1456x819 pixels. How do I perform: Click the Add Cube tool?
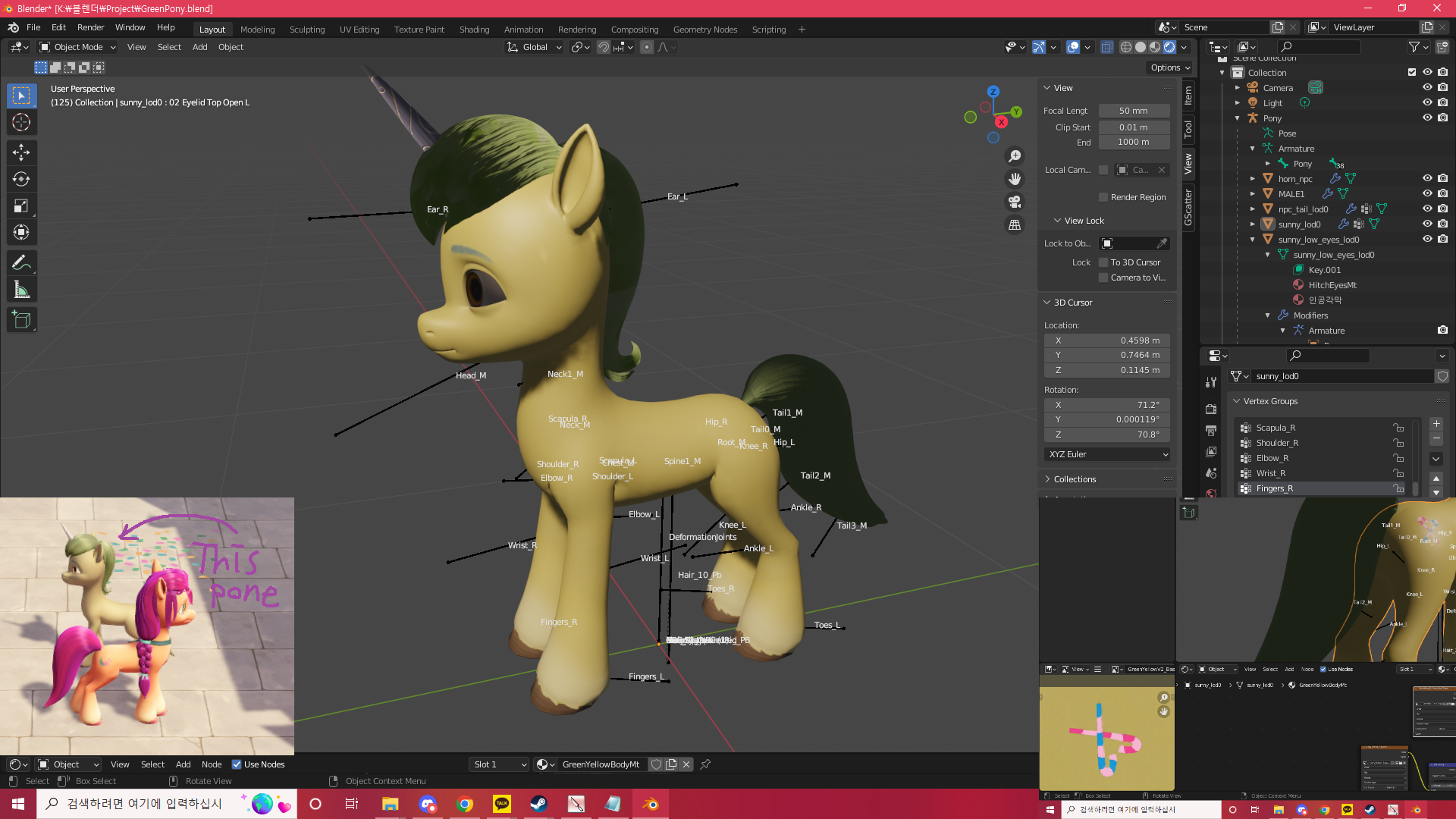[21, 319]
